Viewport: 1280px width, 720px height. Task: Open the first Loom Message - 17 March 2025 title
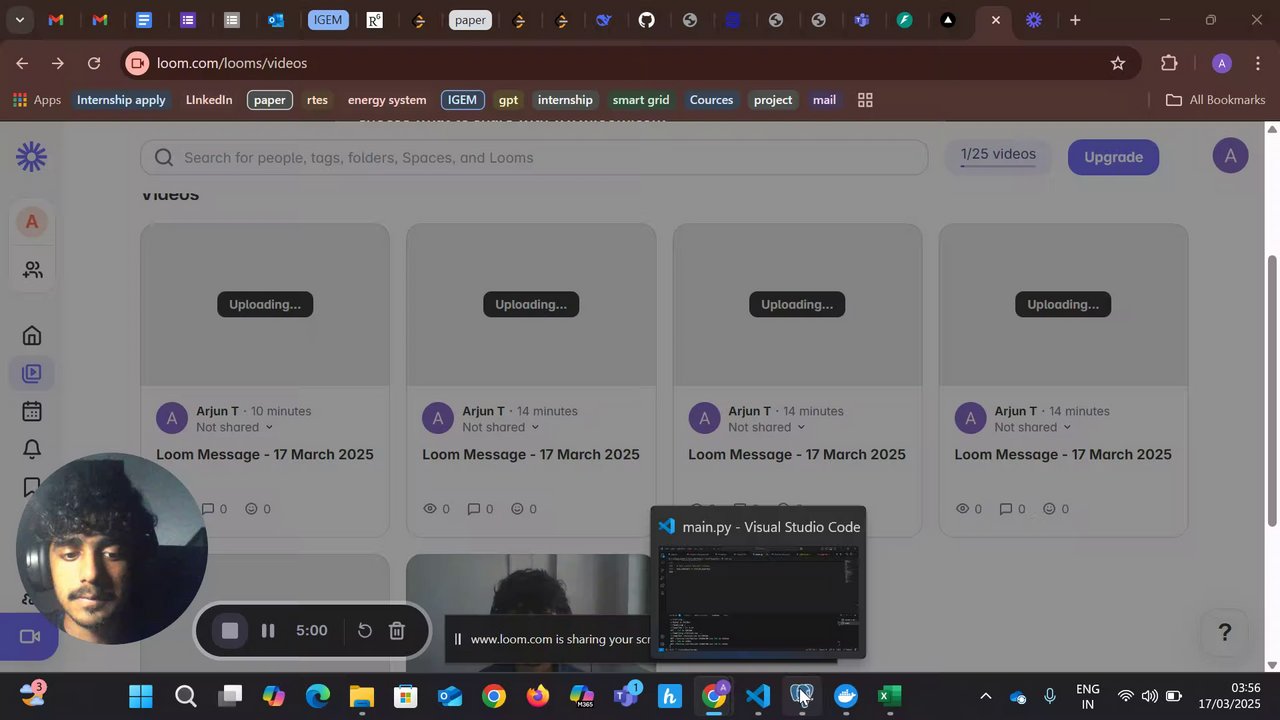(x=265, y=454)
